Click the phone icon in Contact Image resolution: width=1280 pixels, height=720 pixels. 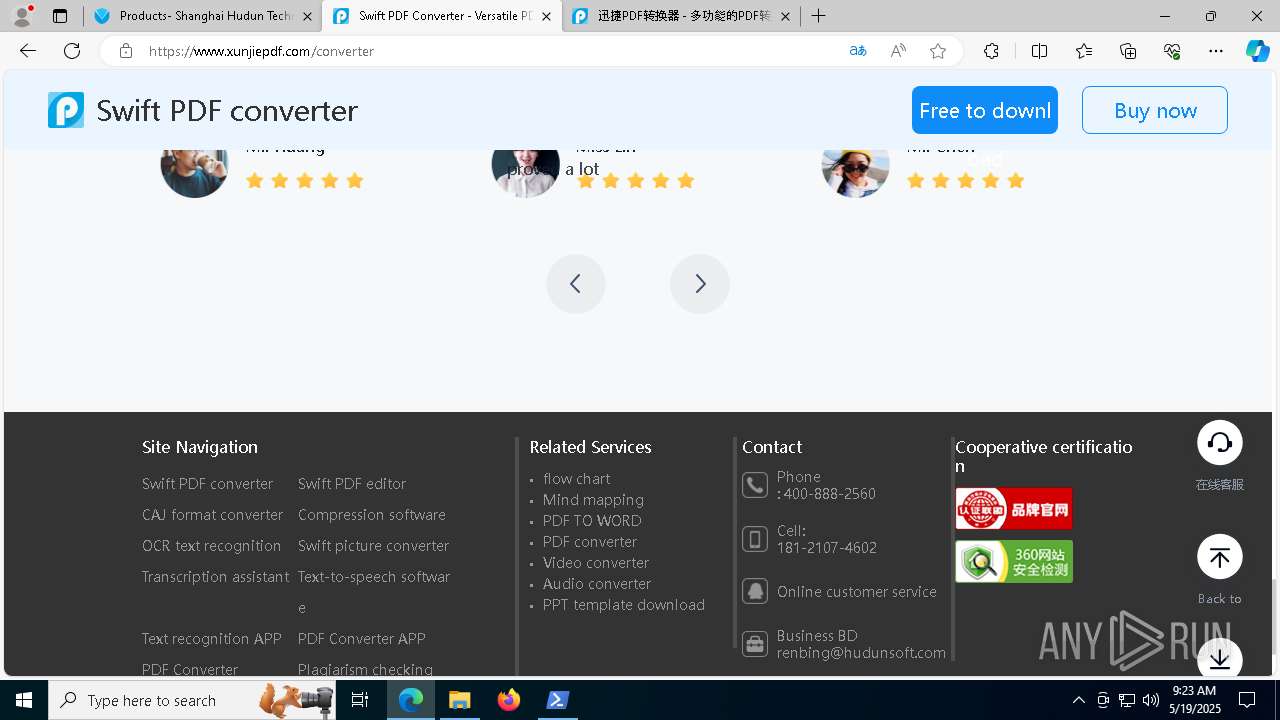(x=755, y=485)
